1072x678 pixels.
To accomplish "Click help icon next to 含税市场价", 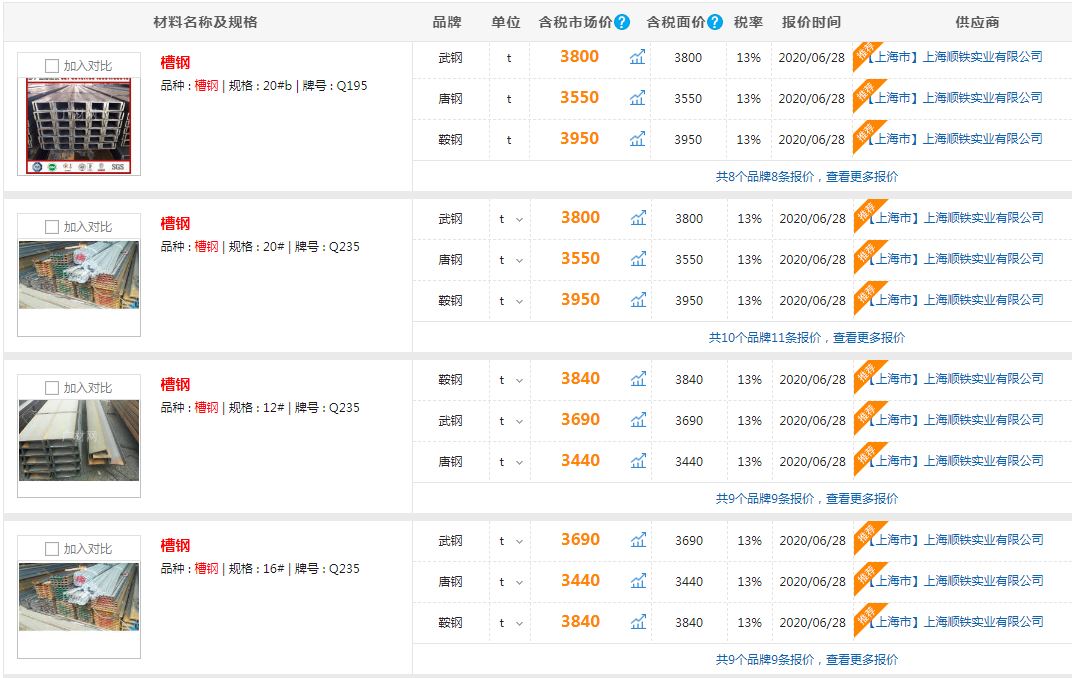I will (621, 23).
